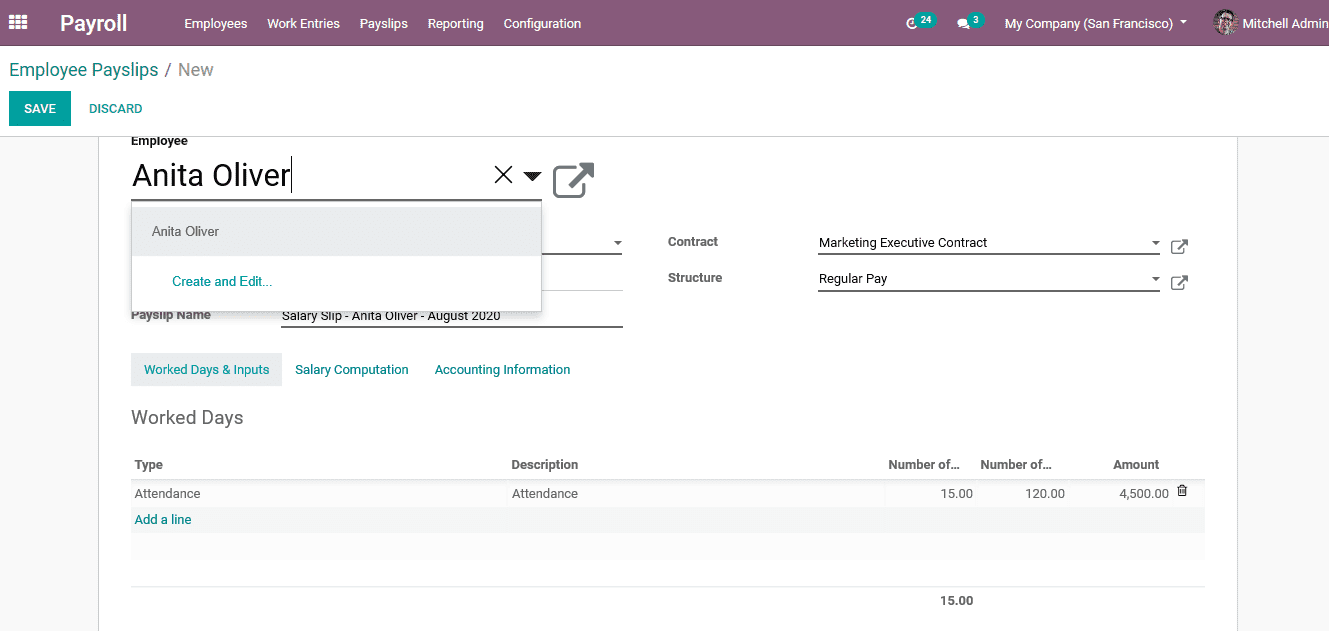Open the Reporting menu

click(455, 23)
